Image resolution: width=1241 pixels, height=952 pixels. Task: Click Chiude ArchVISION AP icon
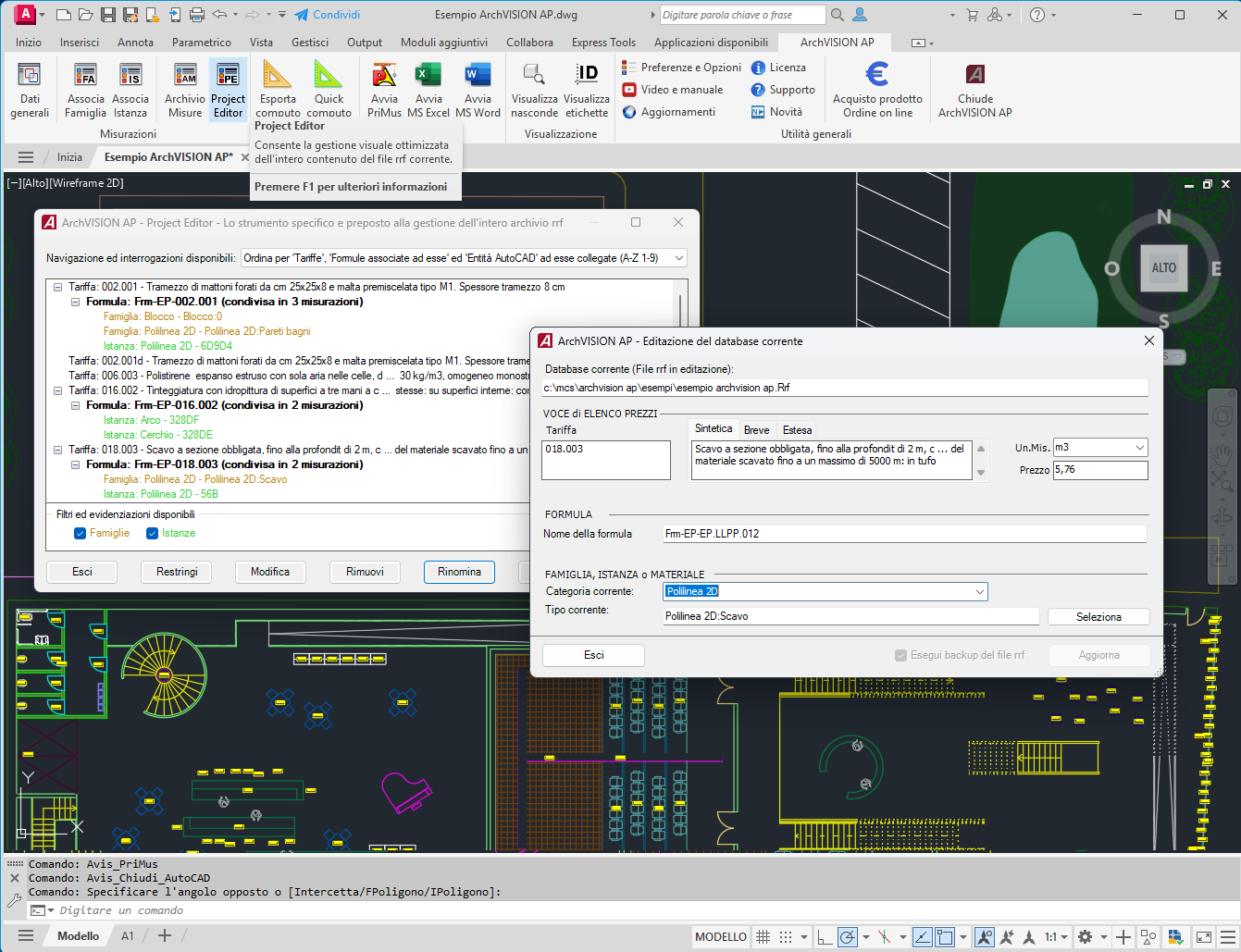click(x=975, y=90)
